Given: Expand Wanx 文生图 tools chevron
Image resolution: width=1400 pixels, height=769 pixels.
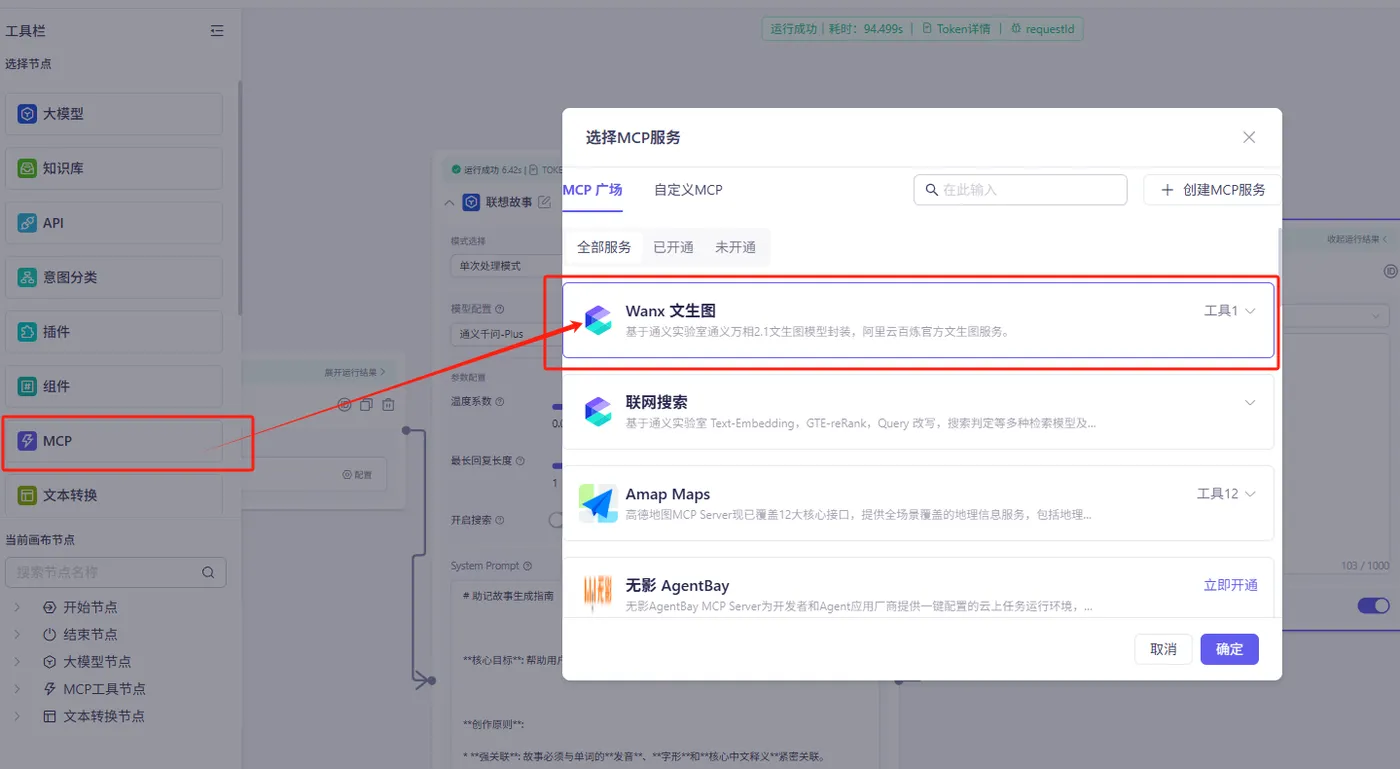Looking at the screenshot, I should point(1250,311).
